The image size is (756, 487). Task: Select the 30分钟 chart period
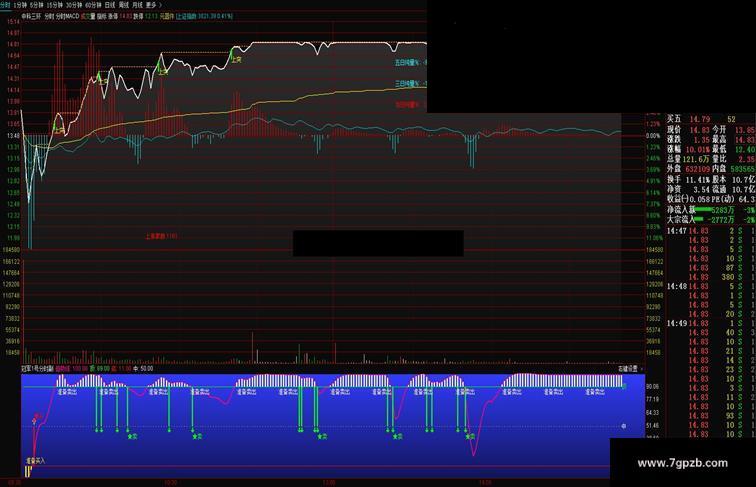pos(74,5)
